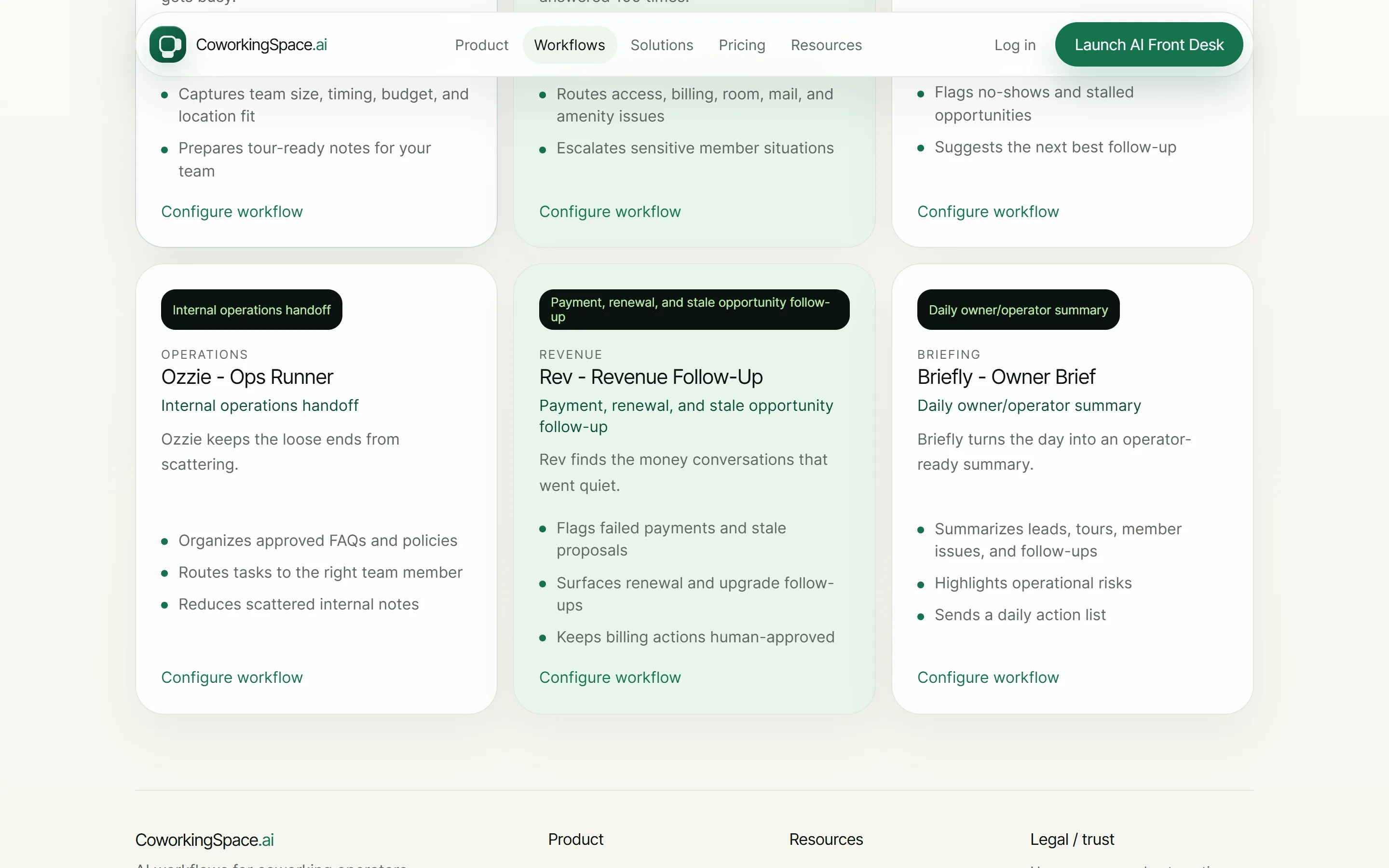Configure workflow for the no-shows follow-up card

988,212
